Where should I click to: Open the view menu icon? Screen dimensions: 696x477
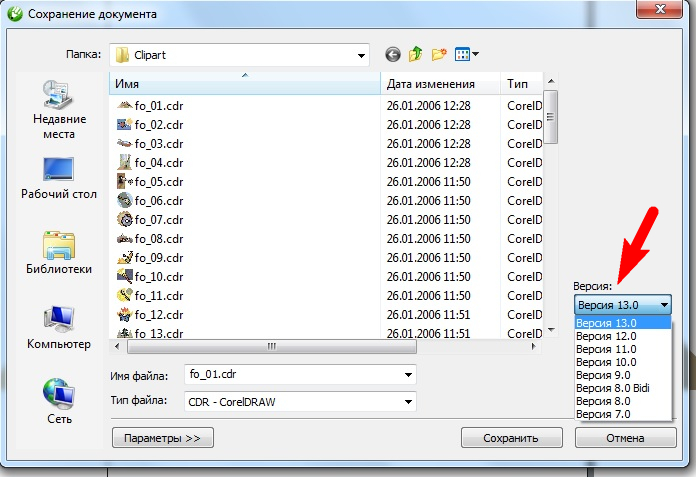coord(467,54)
